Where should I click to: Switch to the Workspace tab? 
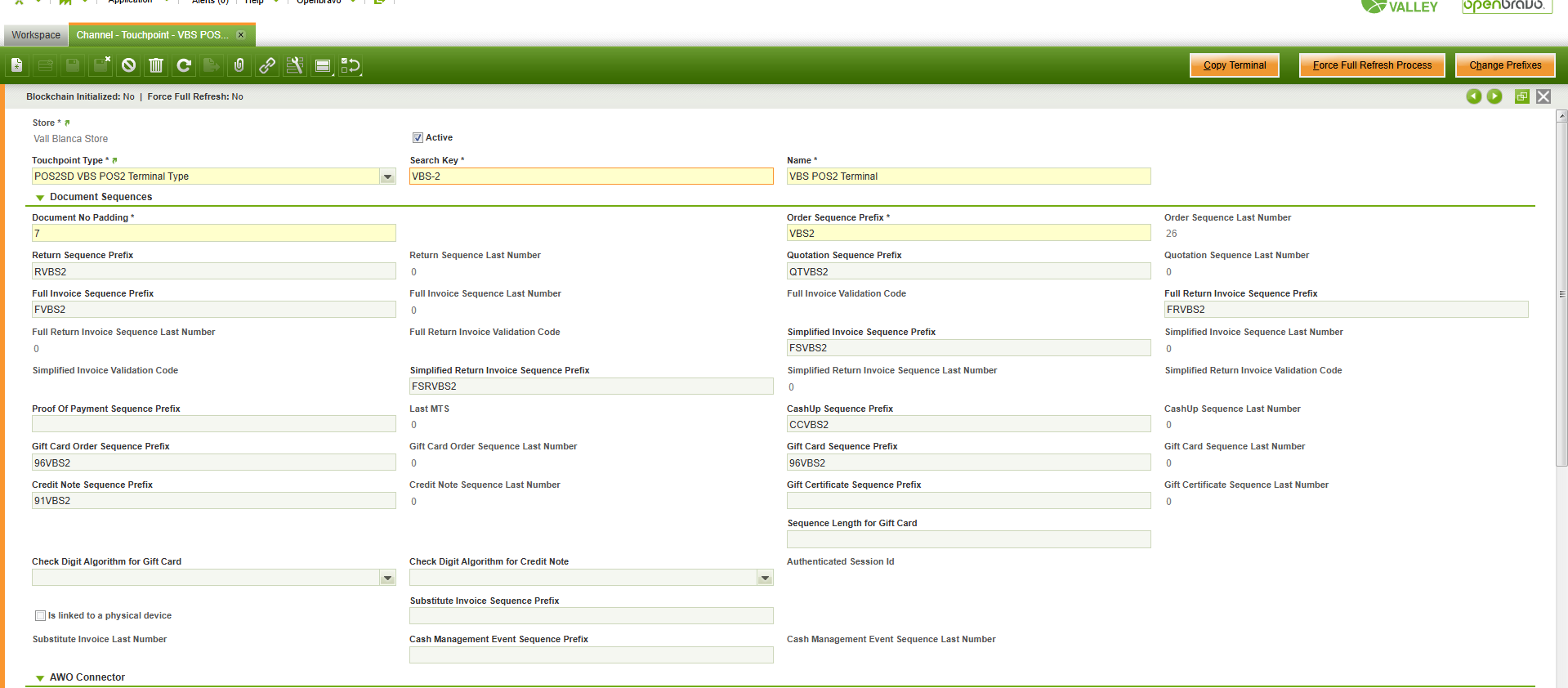(36, 35)
